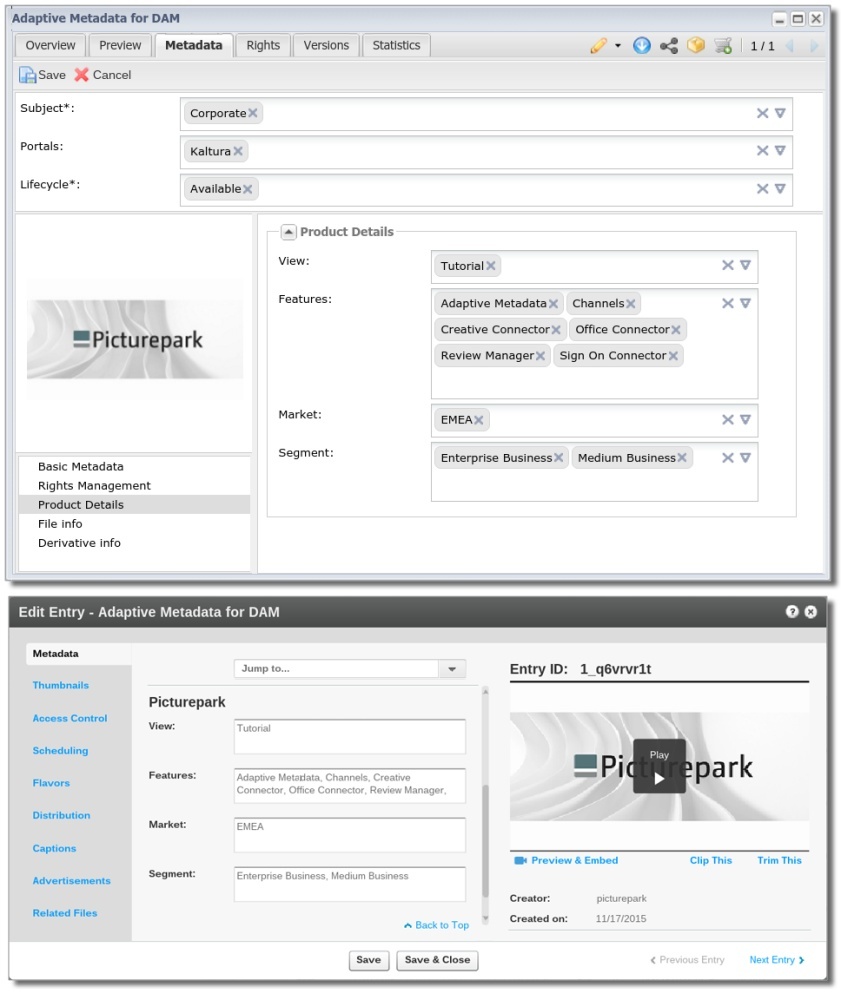Open the Versions tab

[326, 45]
